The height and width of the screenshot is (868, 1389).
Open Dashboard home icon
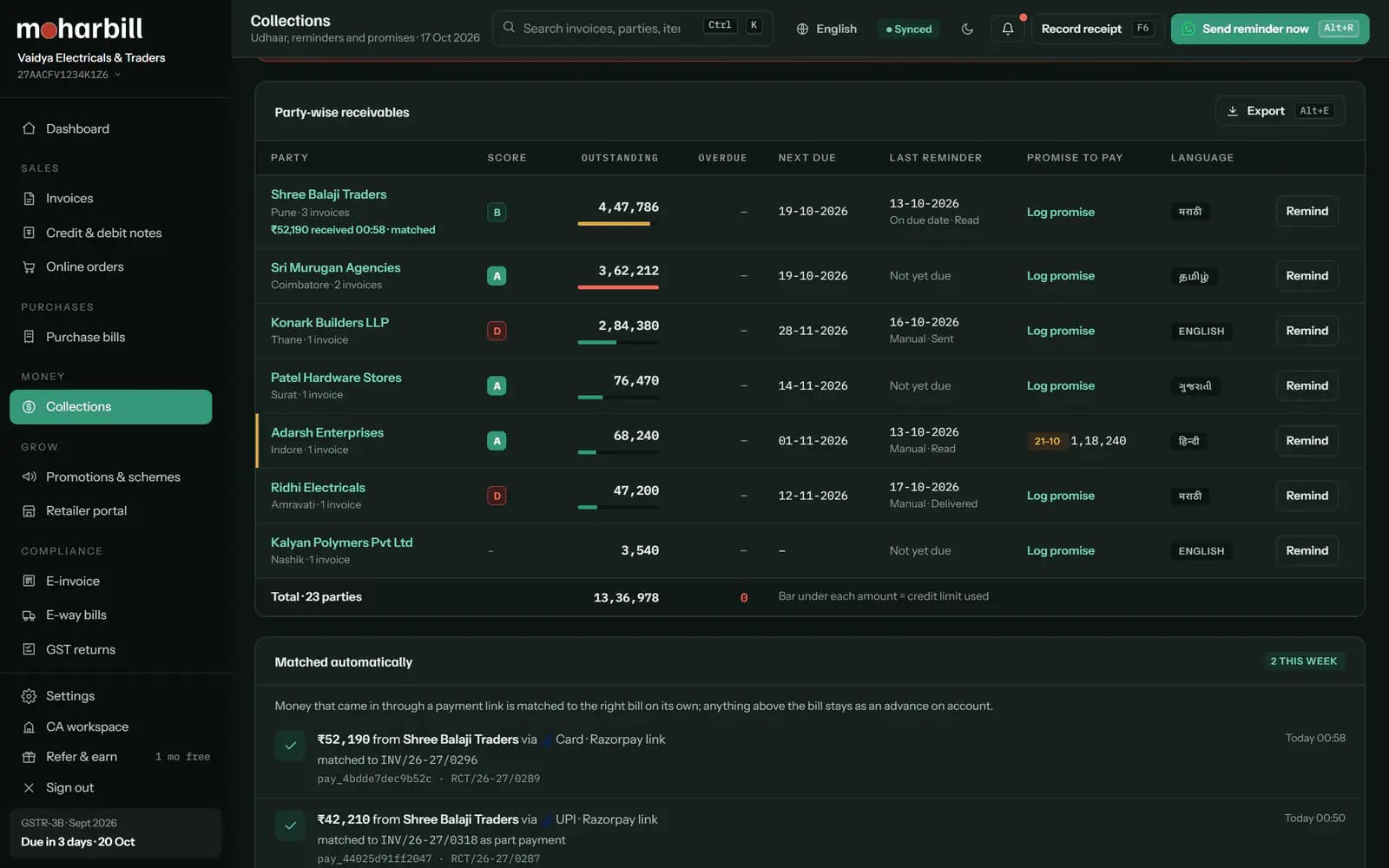coord(29,128)
